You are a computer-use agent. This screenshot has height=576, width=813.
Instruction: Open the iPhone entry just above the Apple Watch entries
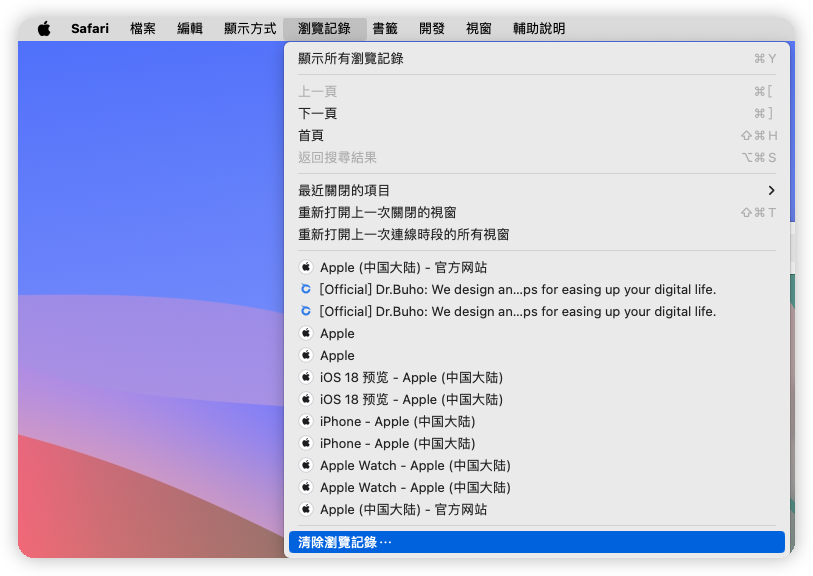pos(537,444)
